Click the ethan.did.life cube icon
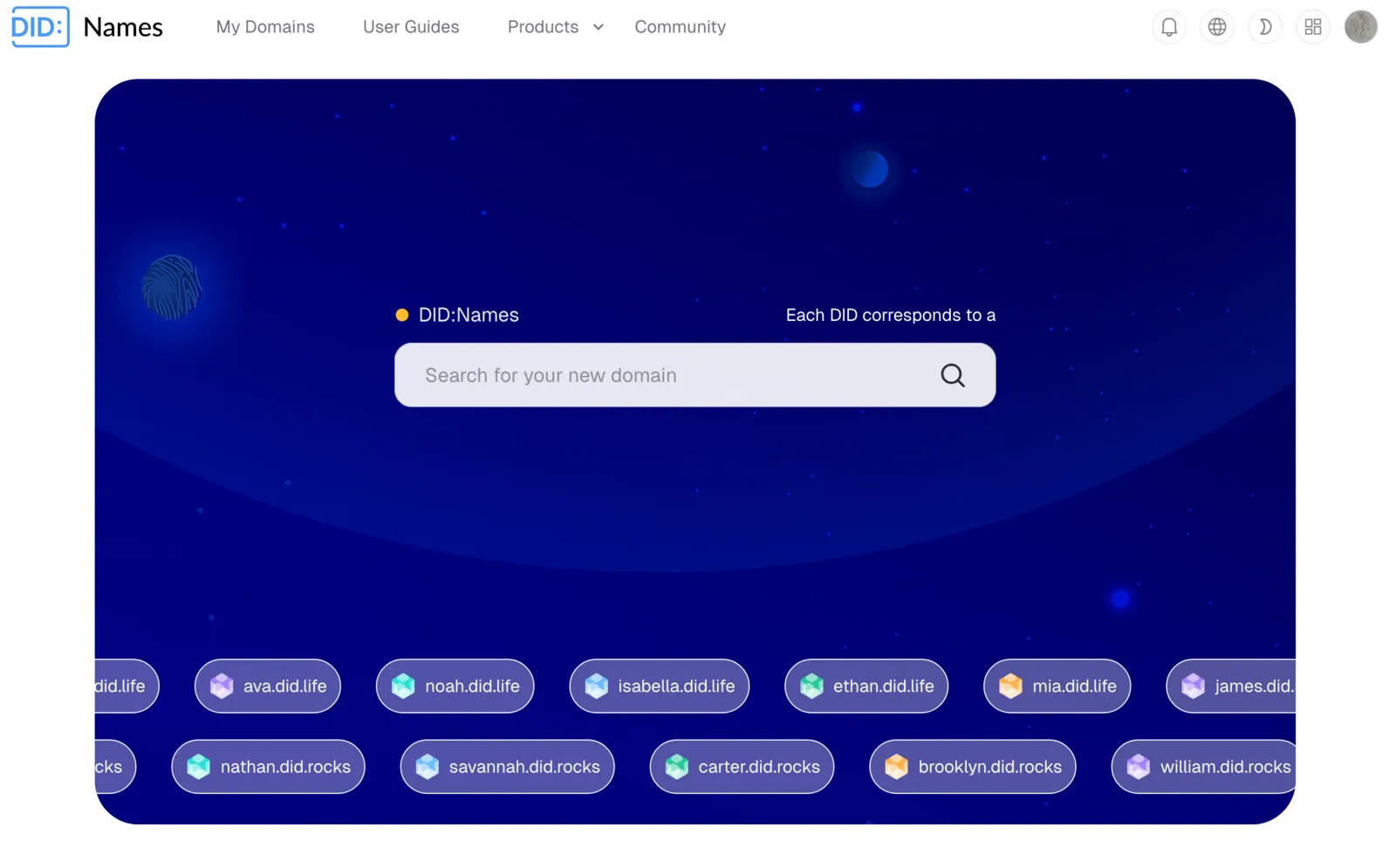This screenshot has width=1396, height=868. pyautogui.click(x=811, y=686)
